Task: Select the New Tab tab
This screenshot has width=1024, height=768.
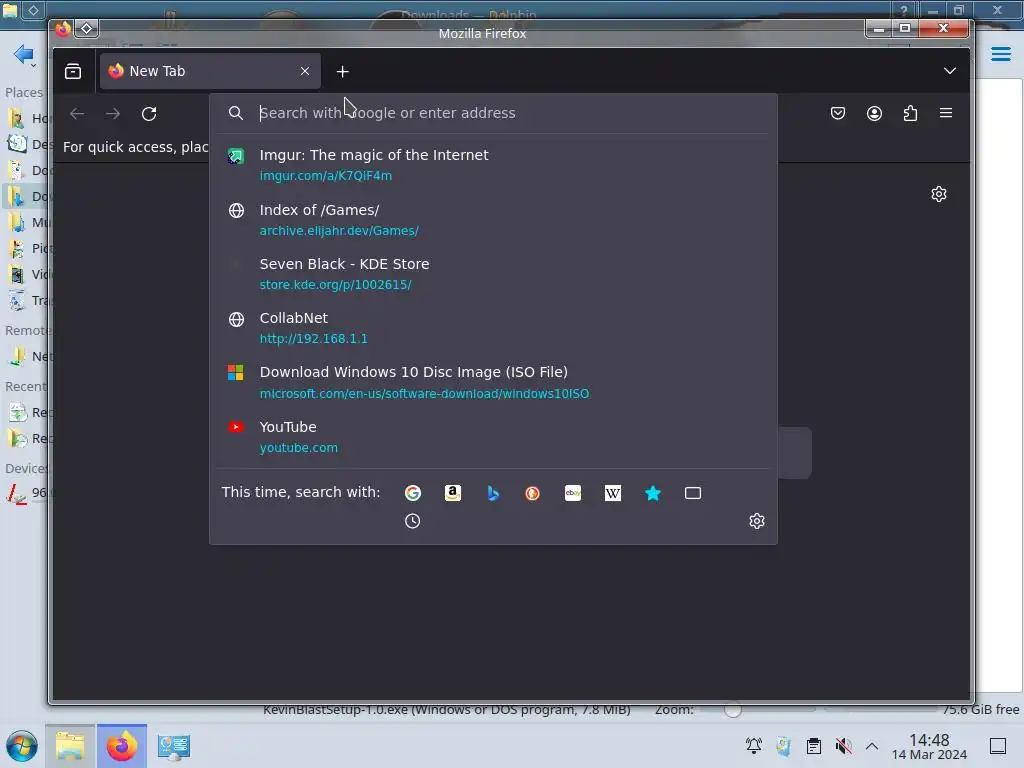Action: click(x=210, y=71)
